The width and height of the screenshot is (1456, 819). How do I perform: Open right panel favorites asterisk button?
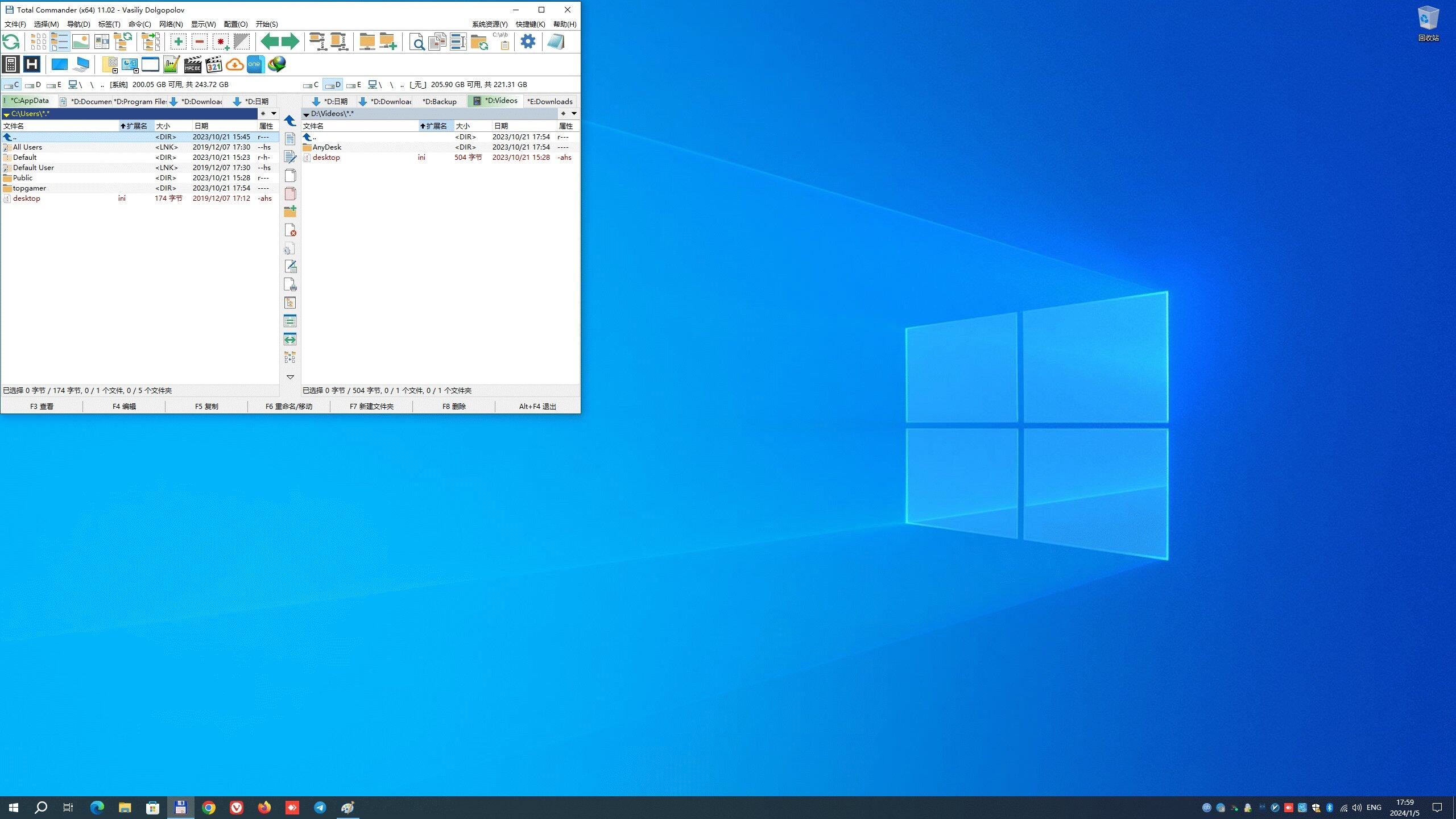point(563,114)
